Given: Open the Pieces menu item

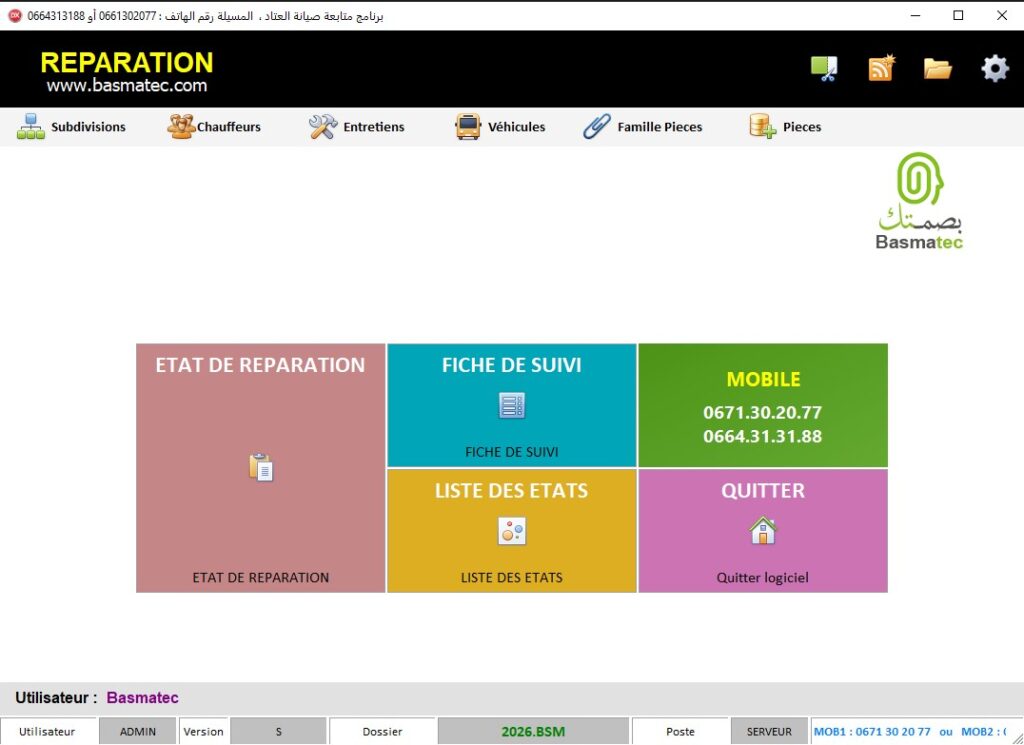Looking at the screenshot, I should [786, 127].
